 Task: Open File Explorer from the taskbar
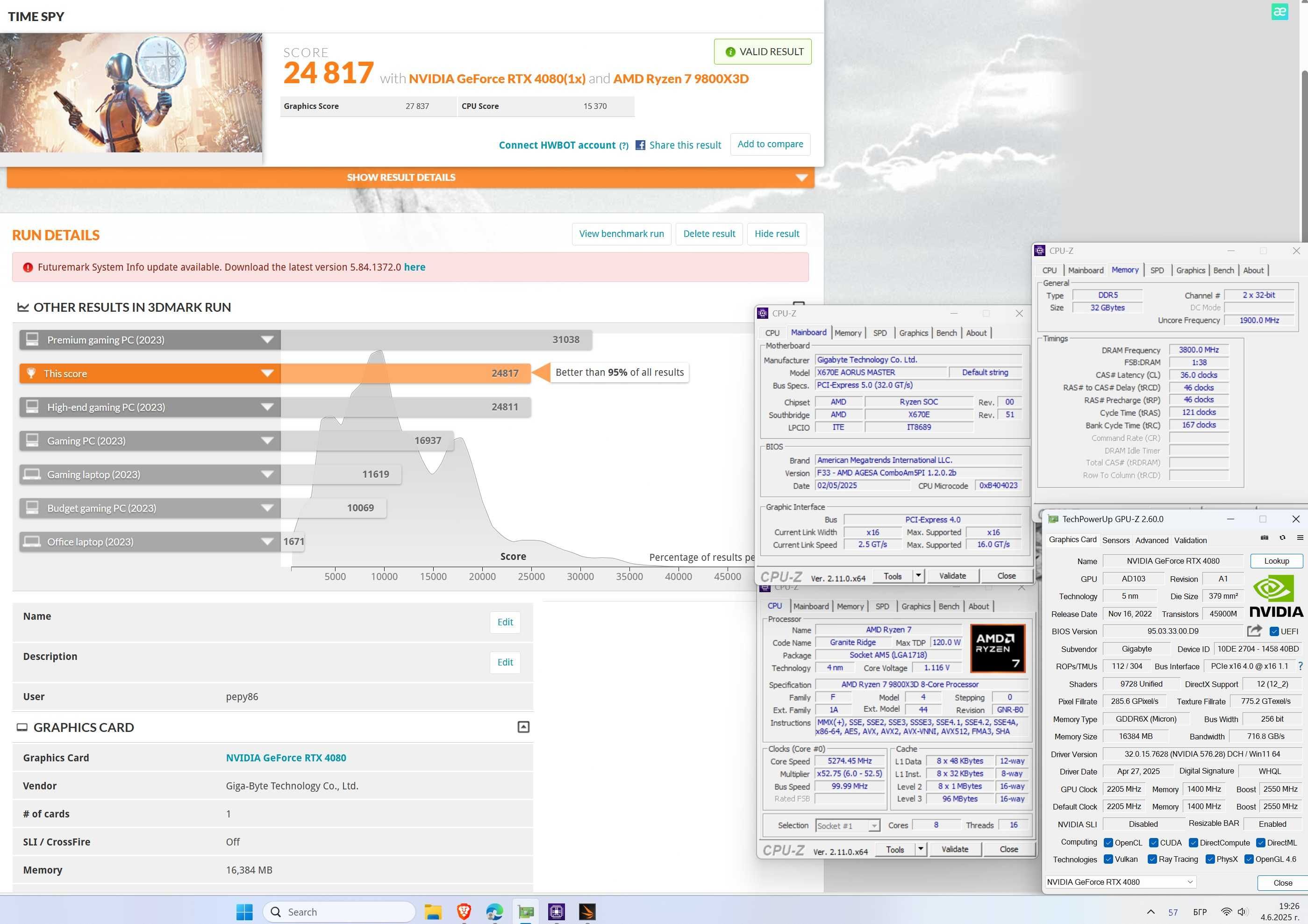pyautogui.click(x=433, y=912)
